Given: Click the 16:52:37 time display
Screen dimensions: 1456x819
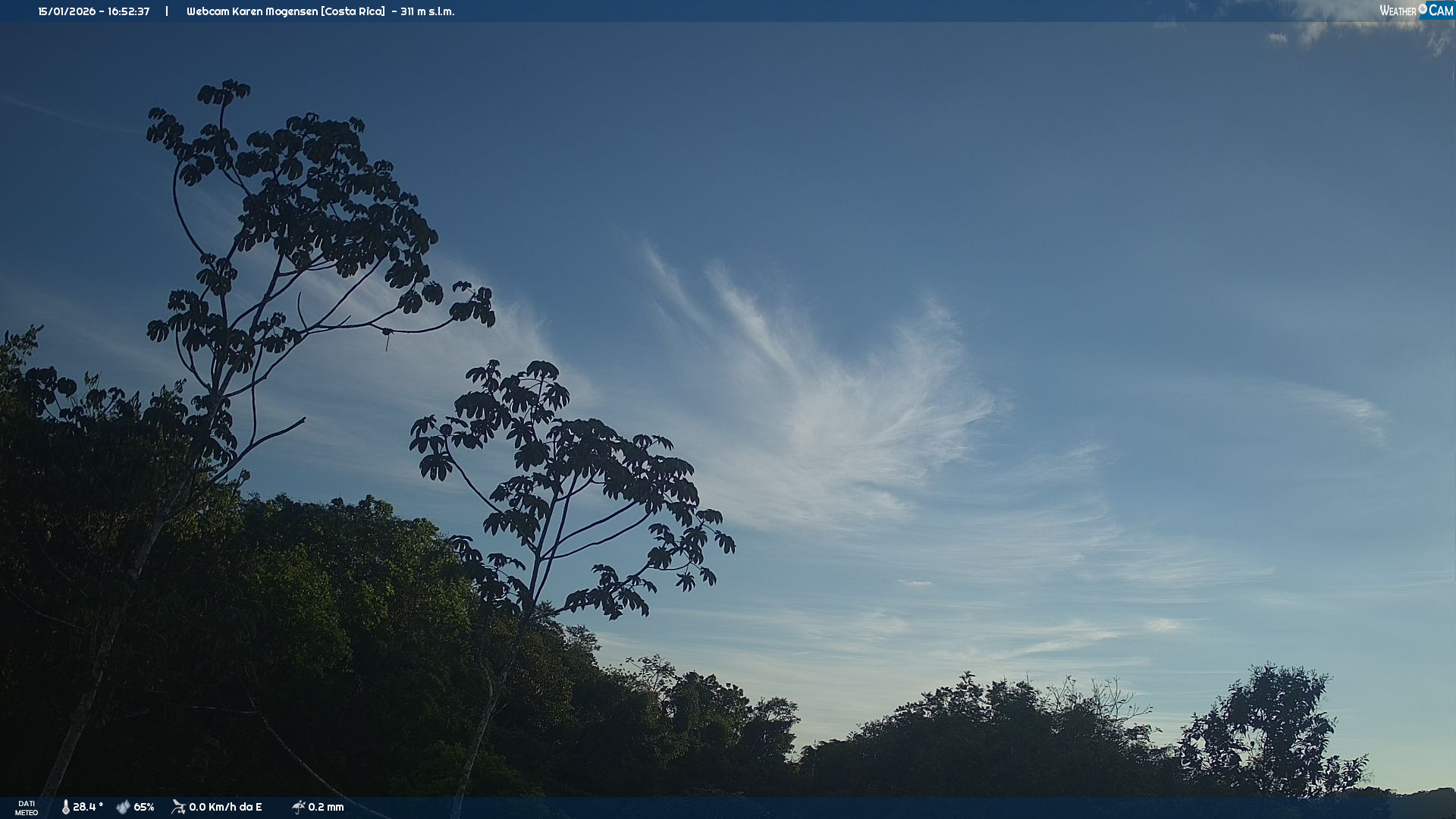Looking at the screenshot, I should (128, 11).
